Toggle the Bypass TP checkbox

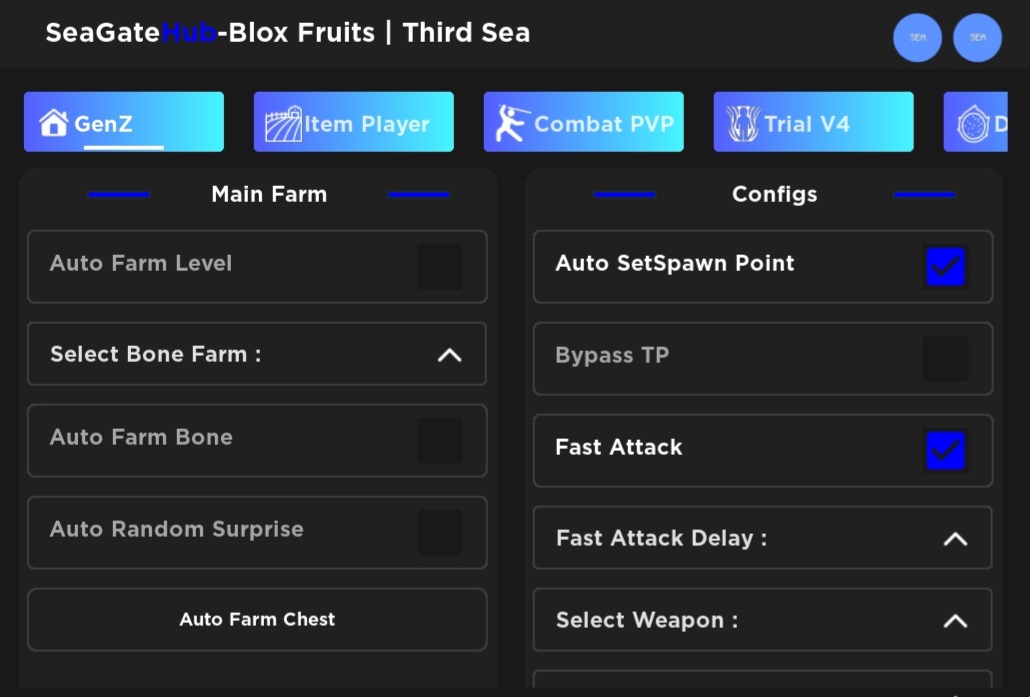click(x=945, y=359)
